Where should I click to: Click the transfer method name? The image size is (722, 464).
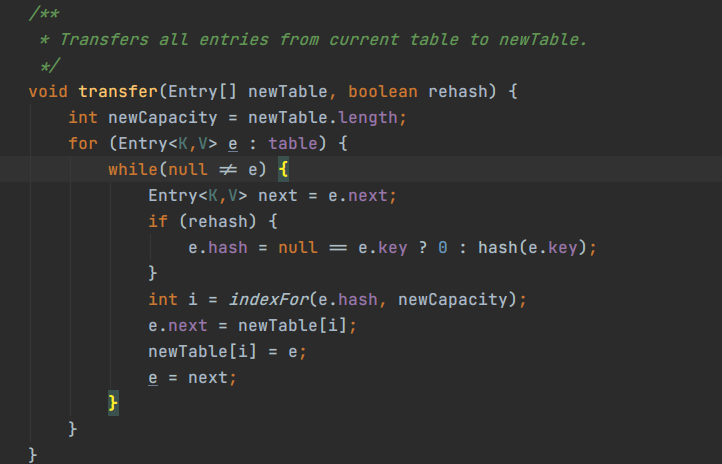tap(113, 92)
